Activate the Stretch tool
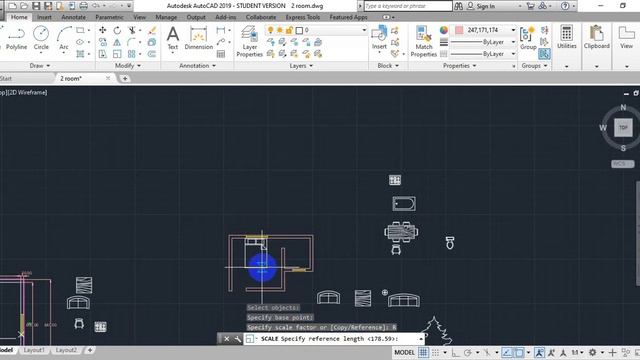Image resolution: width=640 pixels, height=360 pixels. (102, 54)
